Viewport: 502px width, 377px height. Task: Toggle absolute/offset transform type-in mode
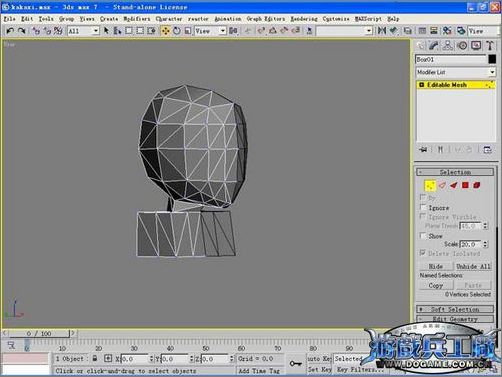point(108,359)
